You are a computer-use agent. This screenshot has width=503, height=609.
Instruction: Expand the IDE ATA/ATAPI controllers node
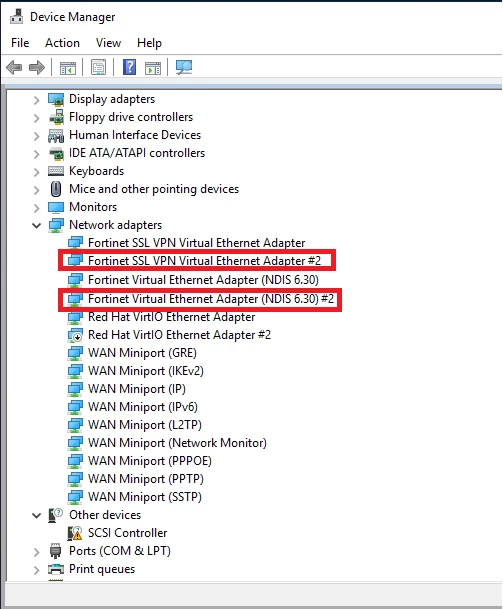(37, 154)
